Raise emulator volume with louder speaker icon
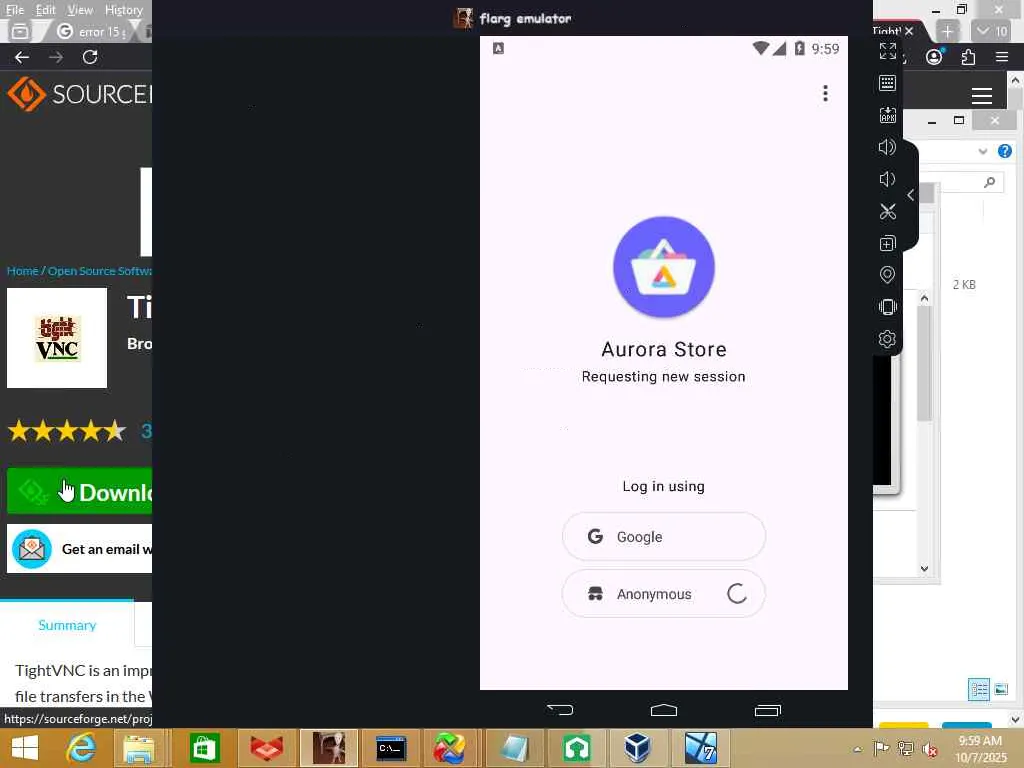1024x768 pixels. (887, 147)
